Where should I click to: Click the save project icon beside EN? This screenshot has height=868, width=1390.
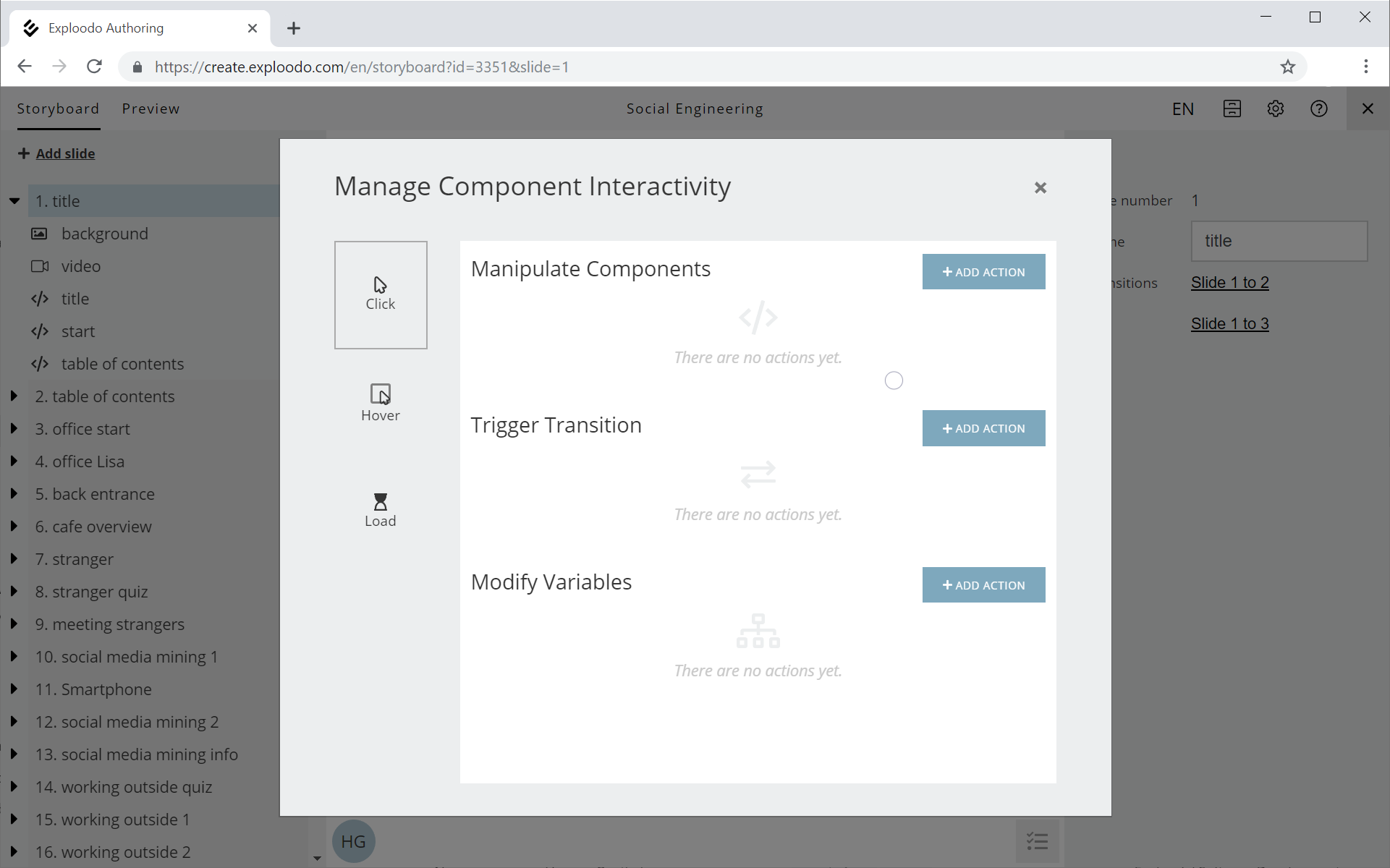pos(1232,109)
